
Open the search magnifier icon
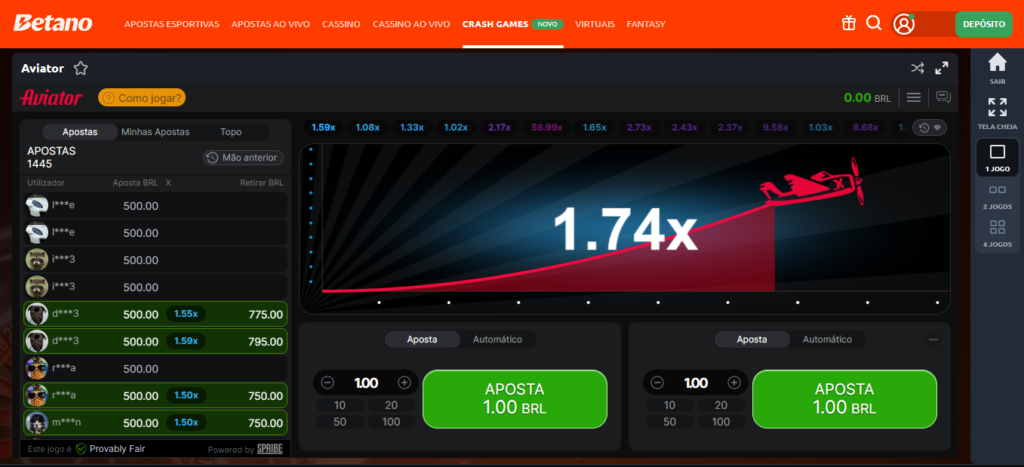[874, 24]
